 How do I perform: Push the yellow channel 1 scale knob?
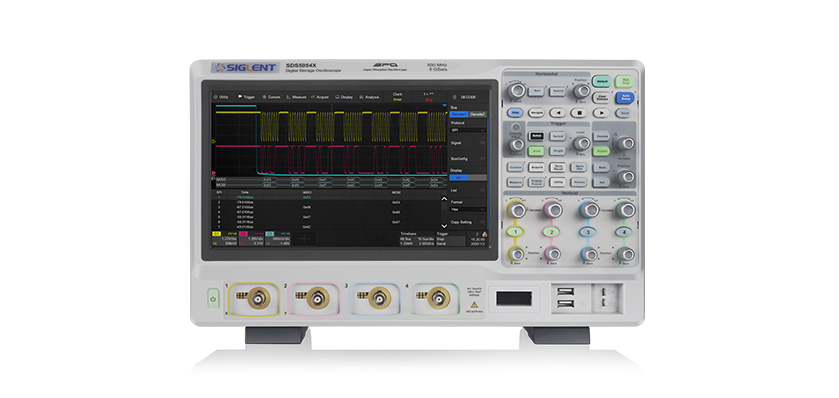(x=516, y=209)
